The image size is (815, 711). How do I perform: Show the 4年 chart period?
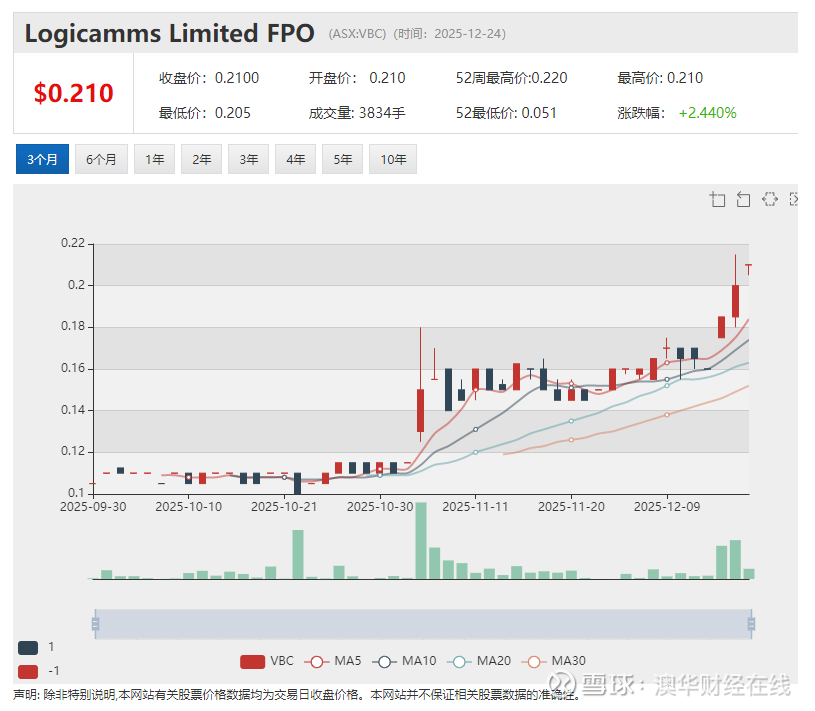[x=295, y=159]
